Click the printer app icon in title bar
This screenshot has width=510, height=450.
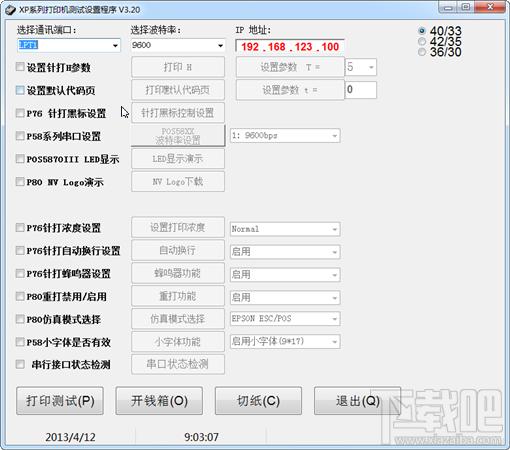tap(10, 10)
